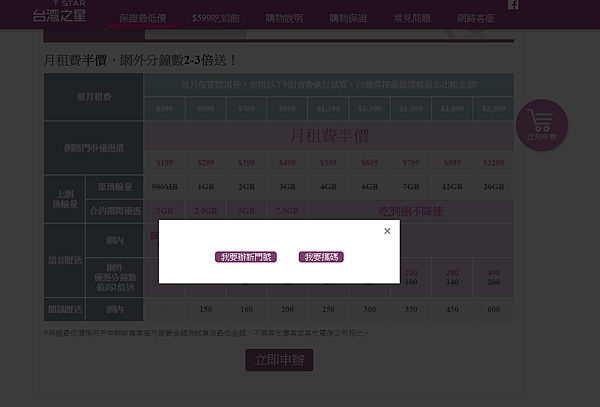Image resolution: width=600 pixels, height=407 pixels.
Task: Click the footnote starting ※保證最低價
Action: click(206, 333)
